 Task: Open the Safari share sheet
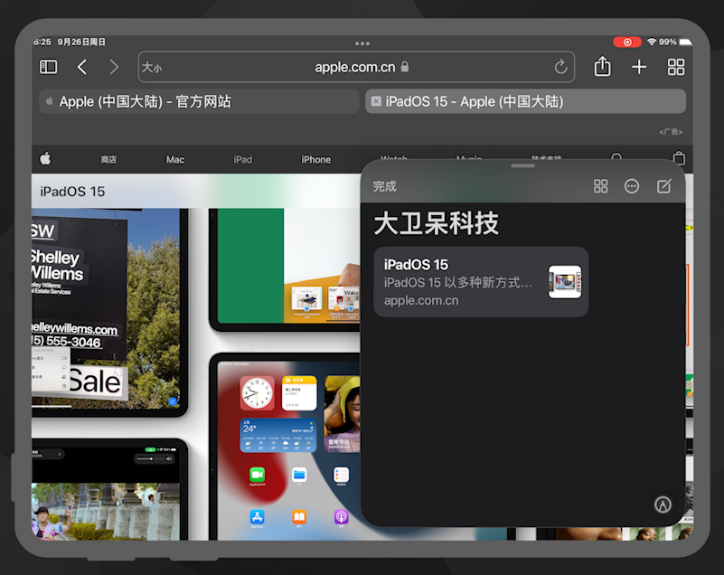[602, 67]
